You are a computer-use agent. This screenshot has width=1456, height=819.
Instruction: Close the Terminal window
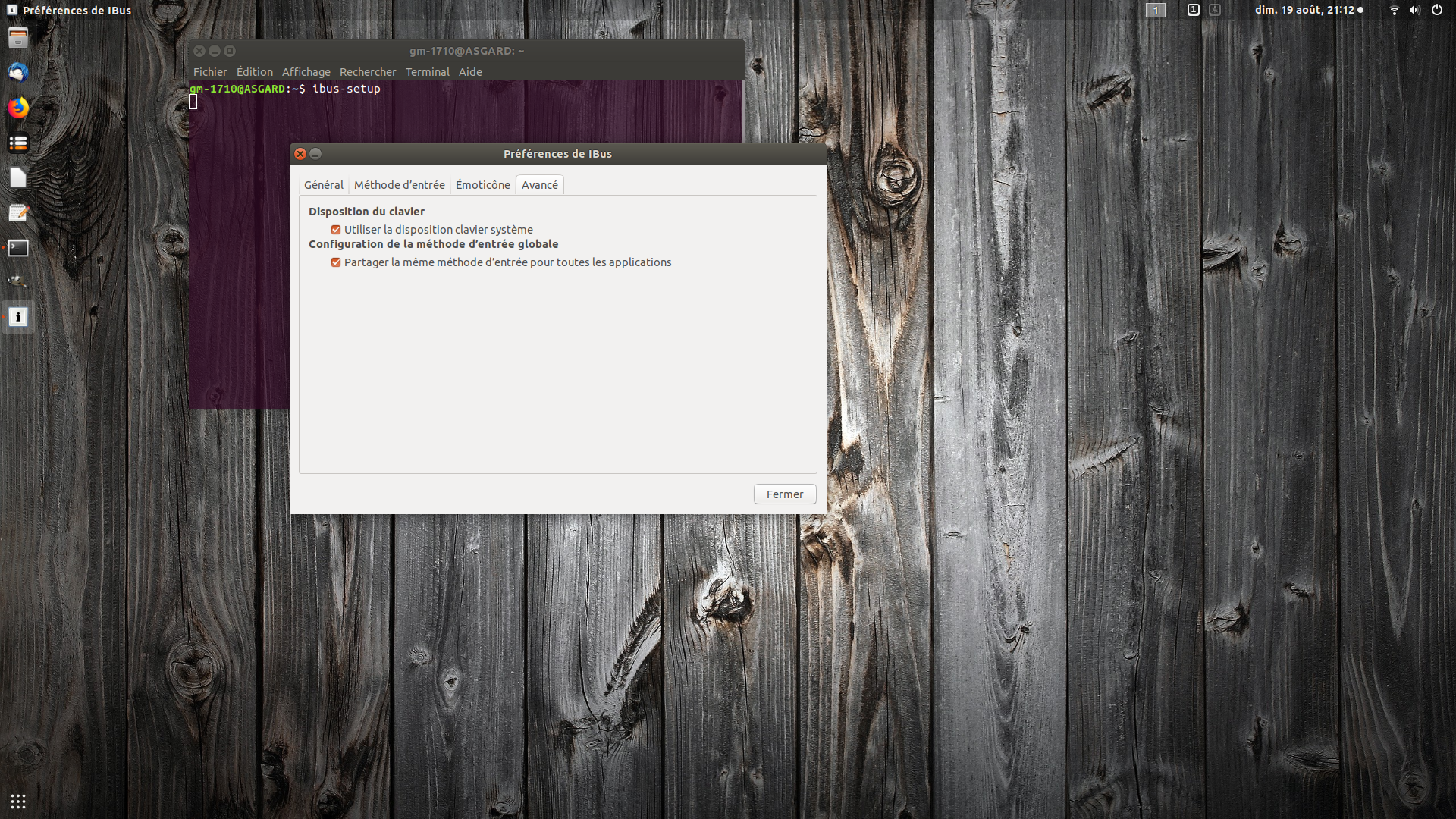pyautogui.click(x=199, y=51)
